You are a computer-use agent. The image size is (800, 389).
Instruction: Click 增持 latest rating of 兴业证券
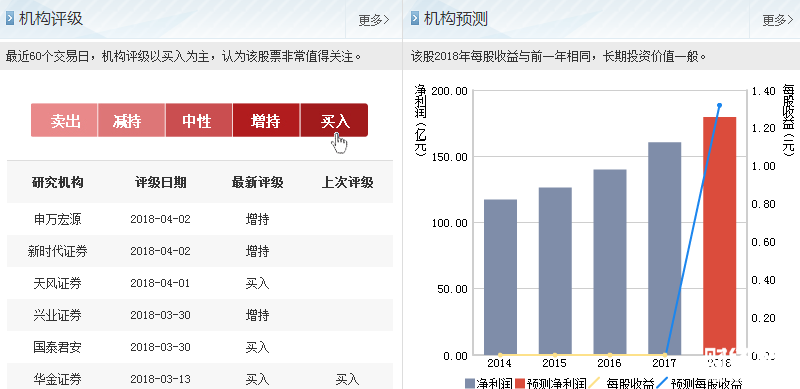[257, 315]
